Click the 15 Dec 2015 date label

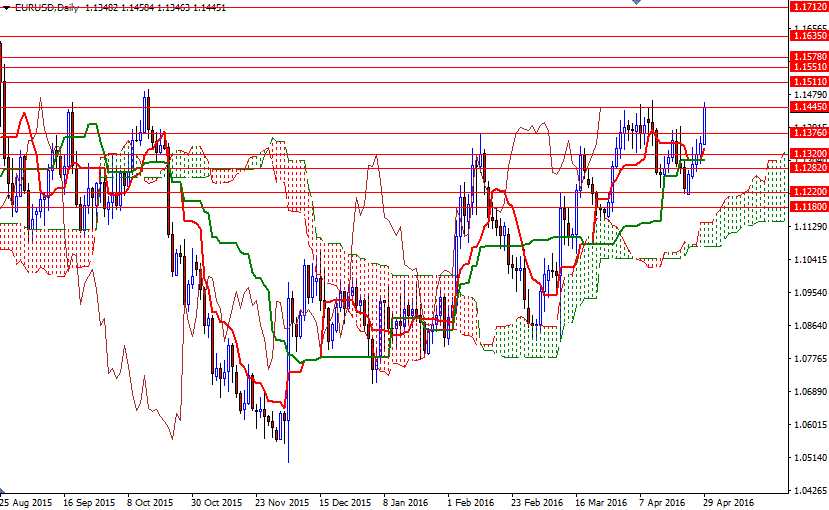345,503
